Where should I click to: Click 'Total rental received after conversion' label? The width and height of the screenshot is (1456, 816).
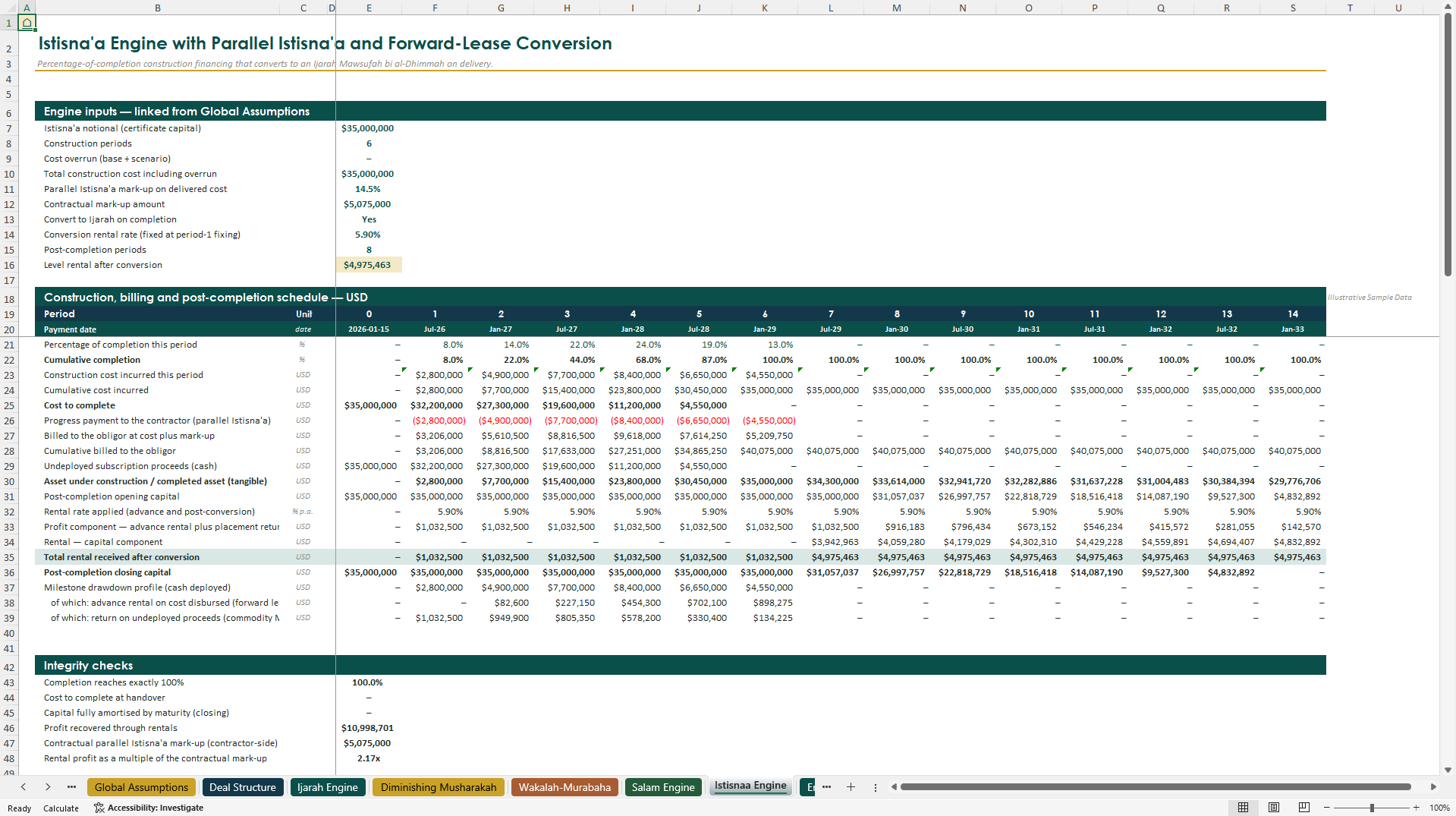(121, 557)
